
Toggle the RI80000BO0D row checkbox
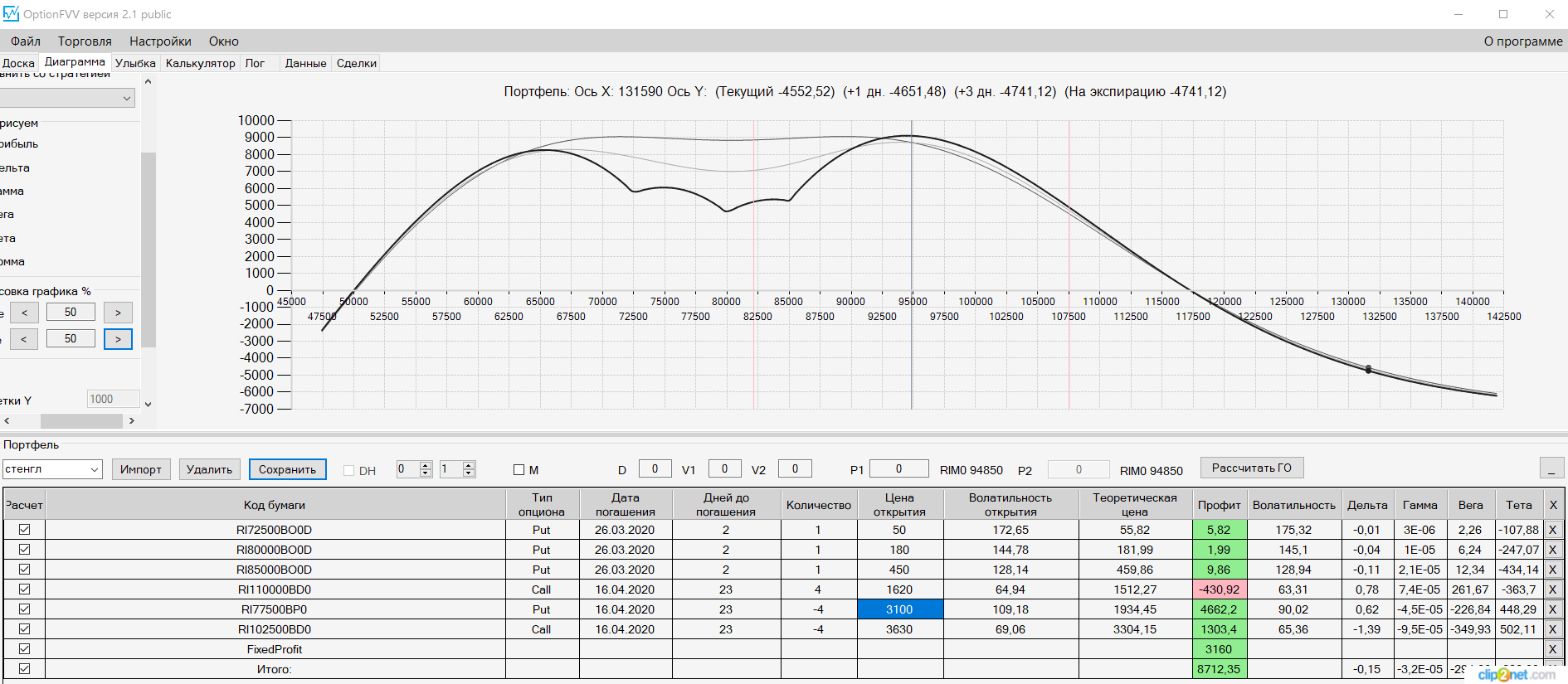[x=24, y=550]
